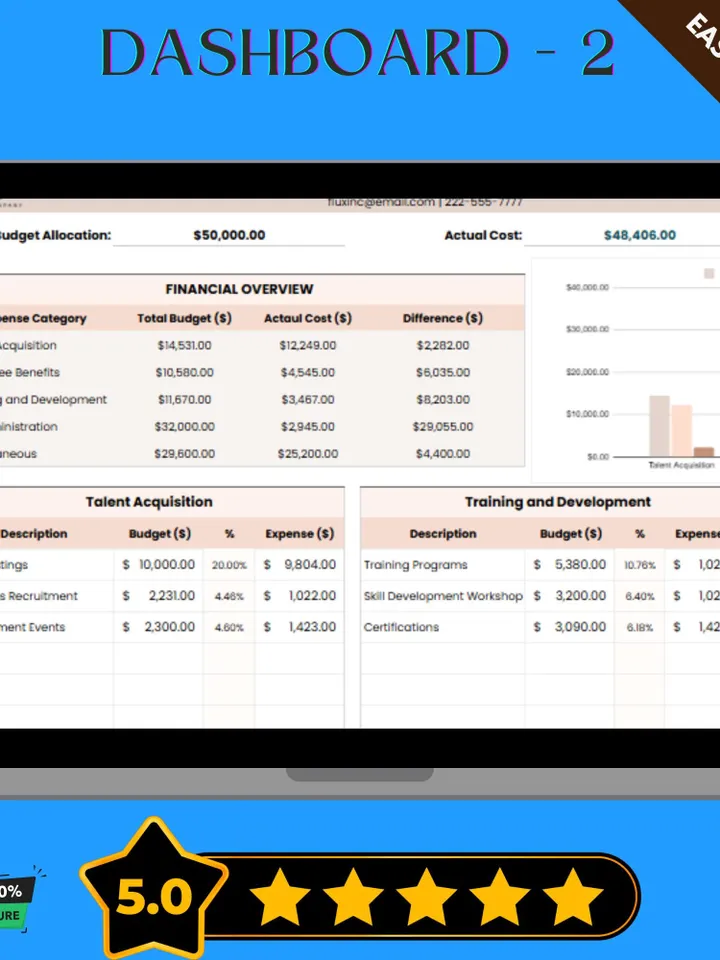Viewport: 720px width, 960px height.
Task: Select the 20.00% percentage cell
Action: 230,564
